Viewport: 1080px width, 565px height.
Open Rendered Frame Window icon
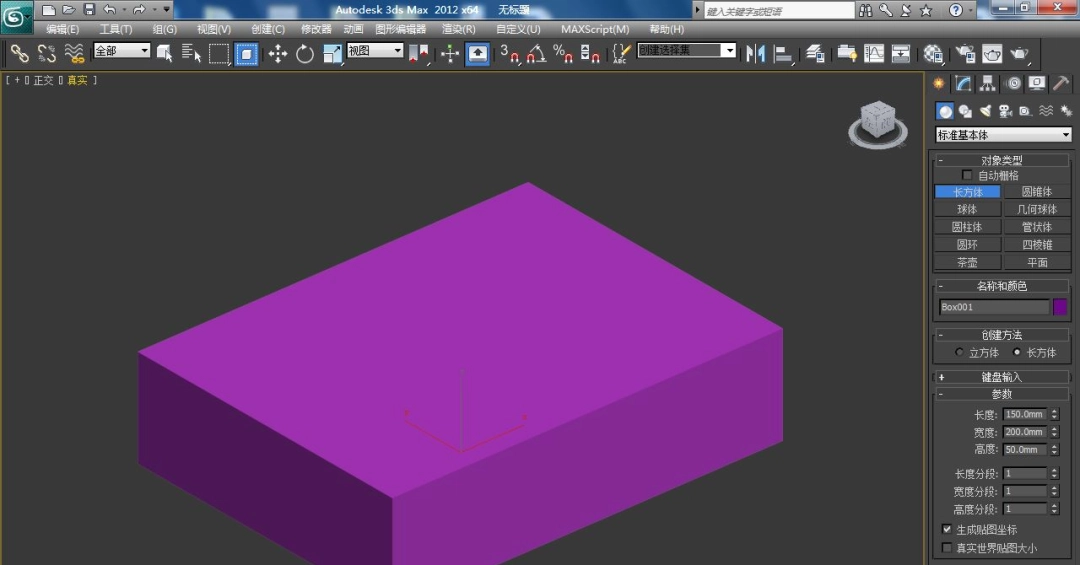coord(993,53)
